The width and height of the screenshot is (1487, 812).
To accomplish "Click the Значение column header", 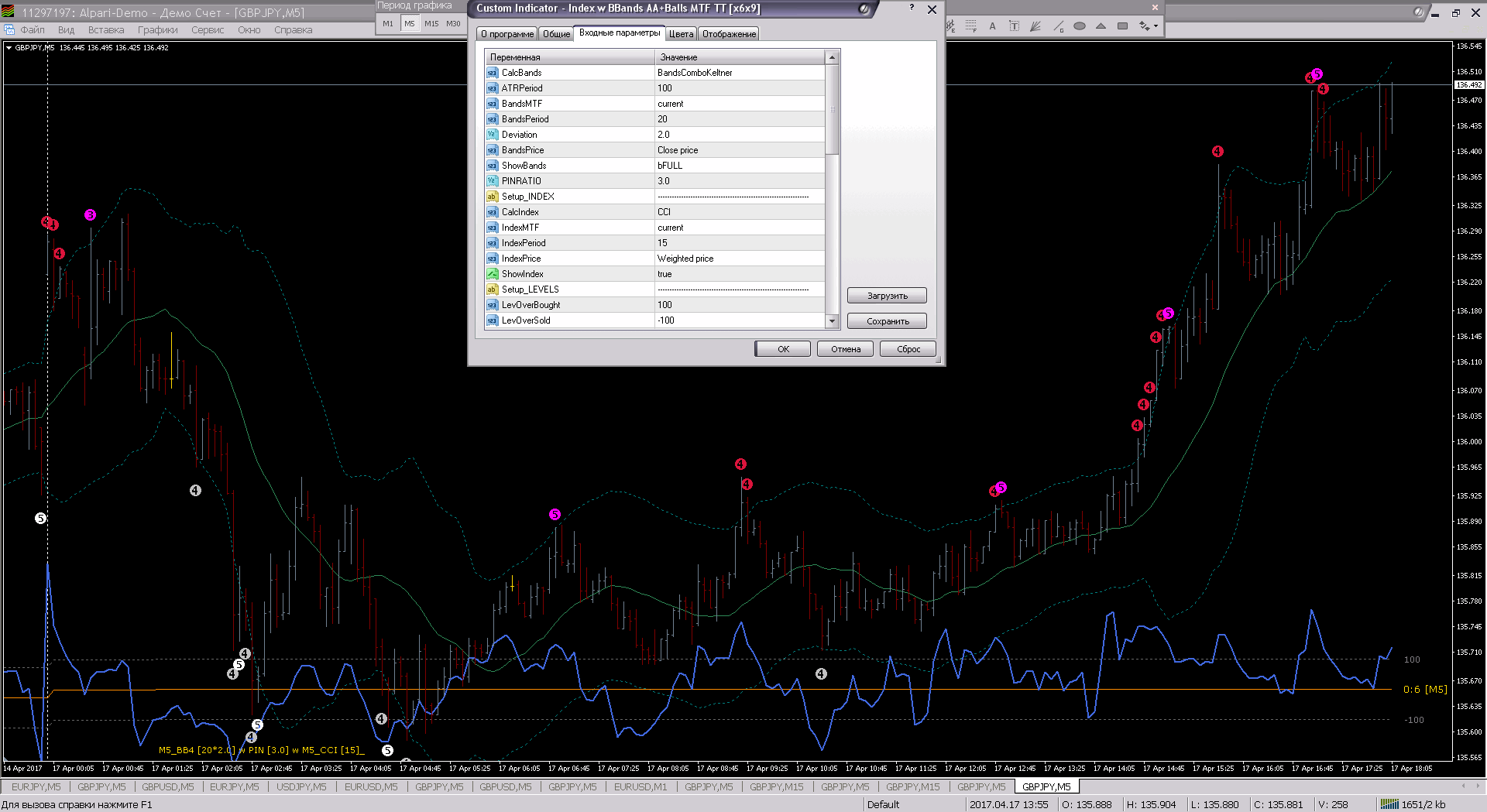I will pyautogui.click(x=740, y=57).
